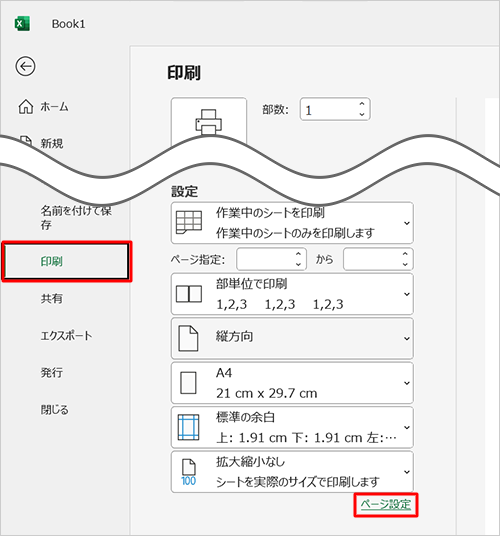Open the 部単位で印刷 collation dropdown
This screenshot has height=536, width=500.
pos(292,294)
